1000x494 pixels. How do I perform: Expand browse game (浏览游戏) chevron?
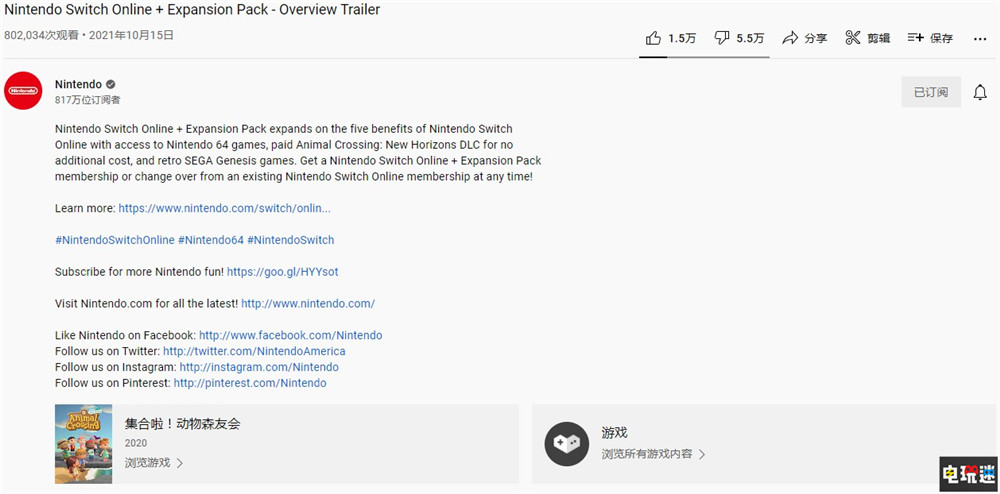[x=180, y=463]
